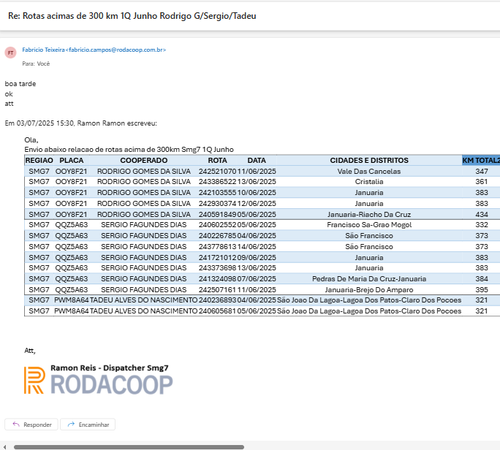Click the 'boa tarde' greeting text
500x450 pixels.
[20, 84]
